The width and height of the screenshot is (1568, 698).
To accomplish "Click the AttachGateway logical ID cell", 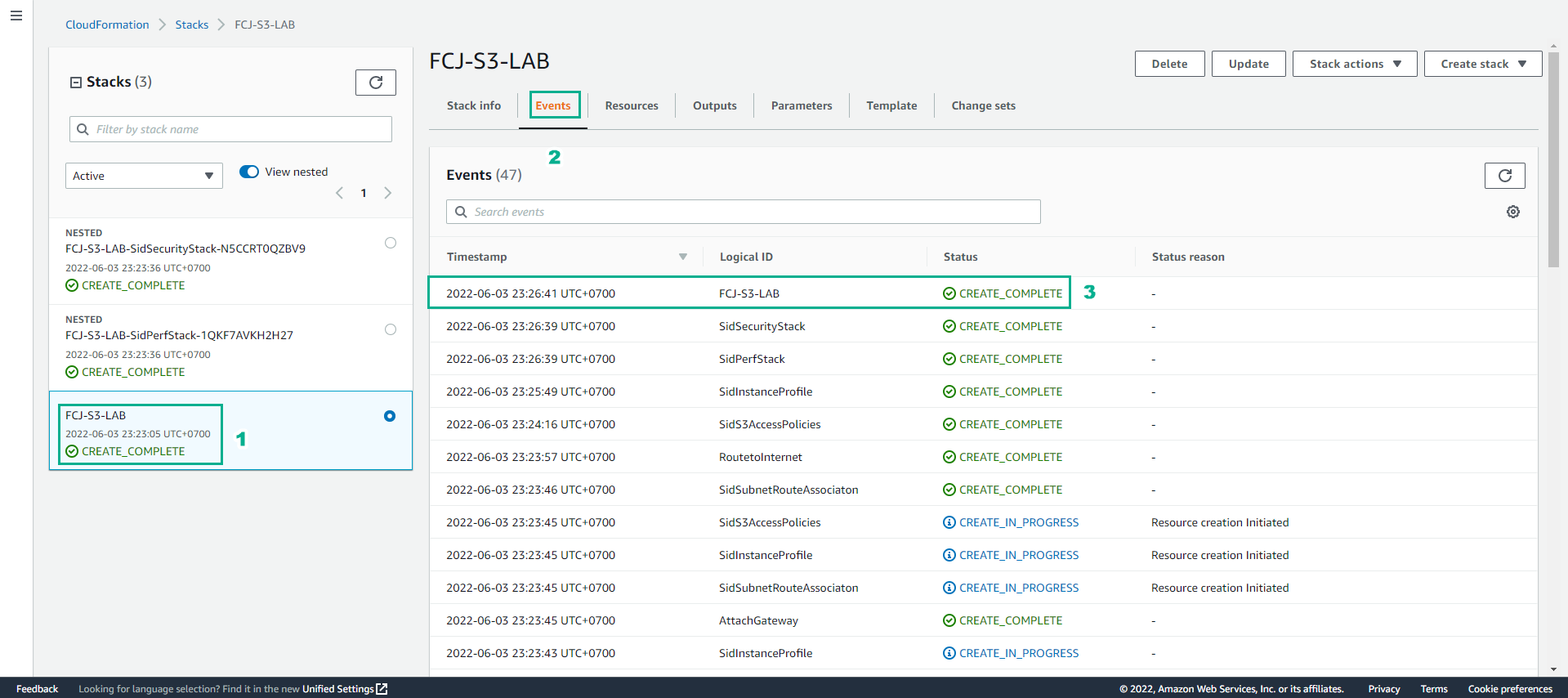I will (758, 620).
